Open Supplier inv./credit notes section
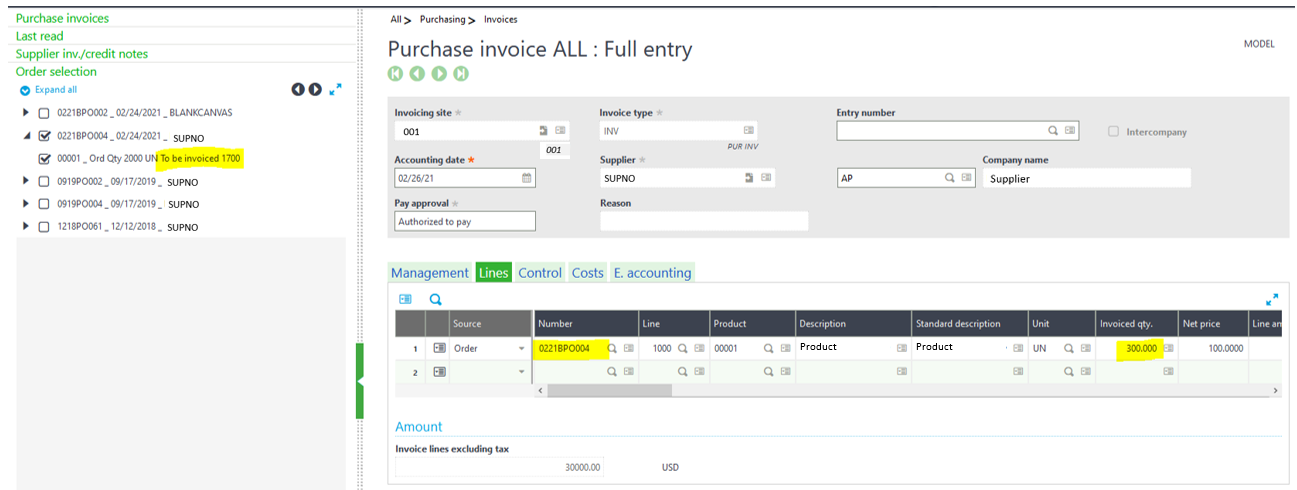Image resolution: width=1297 pixels, height=490 pixels. 82,54
